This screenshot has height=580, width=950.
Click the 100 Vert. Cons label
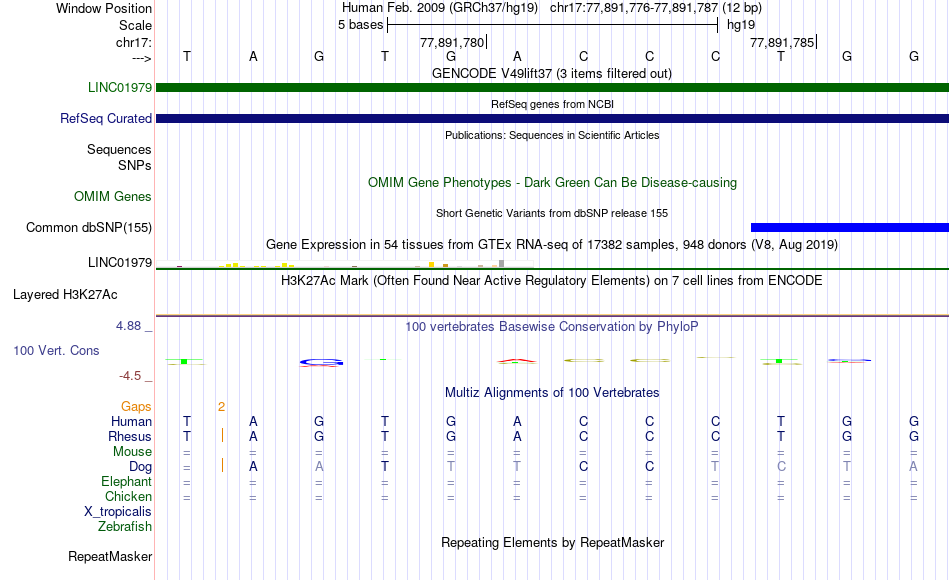tap(56, 350)
